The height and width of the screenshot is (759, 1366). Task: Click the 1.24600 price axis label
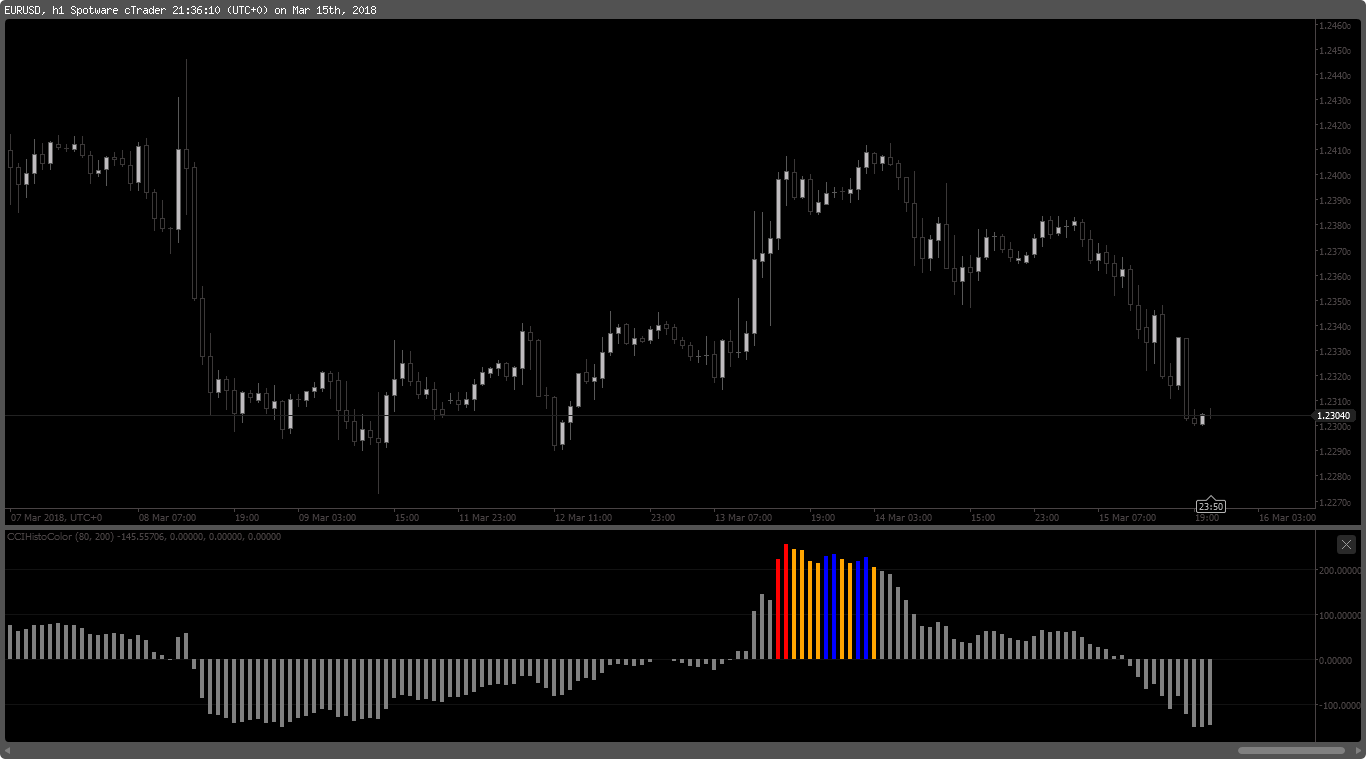pyautogui.click(x=1336, y=25)
